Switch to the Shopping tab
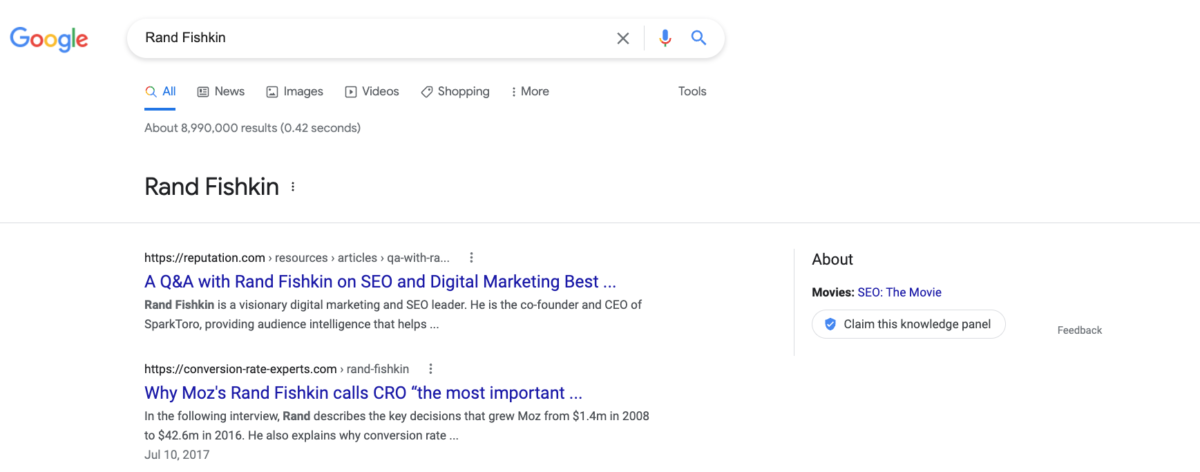The image size is (1200, 472). (x=455, y=91)
